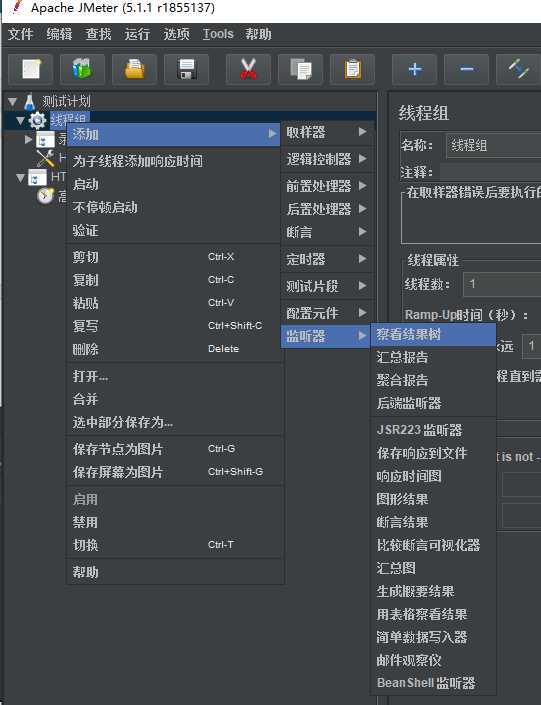Choose 打开... in the context menu
Screen dimensions: 541x705
[174, 376]
